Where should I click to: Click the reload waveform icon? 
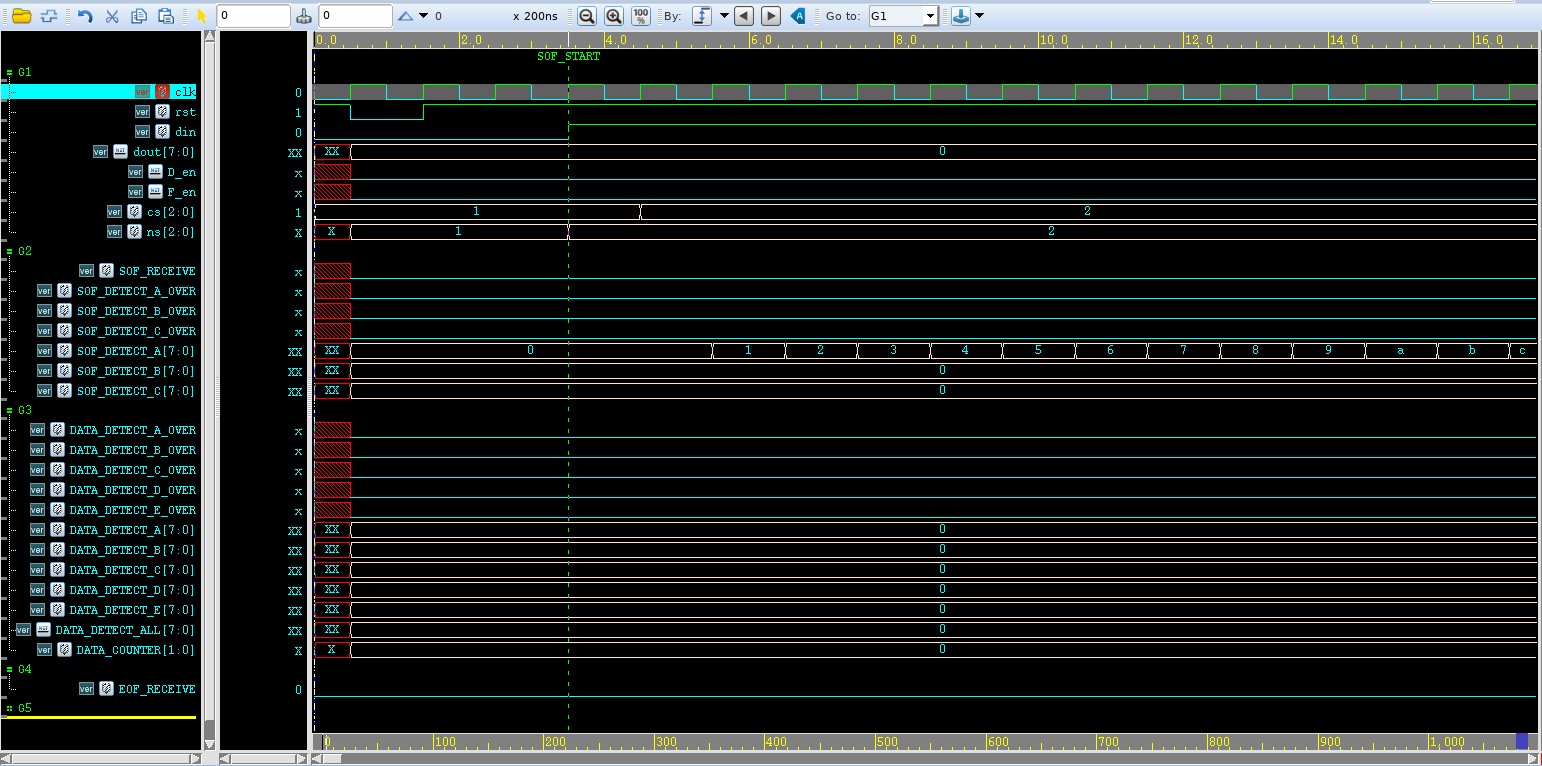(x=48, y=16)
